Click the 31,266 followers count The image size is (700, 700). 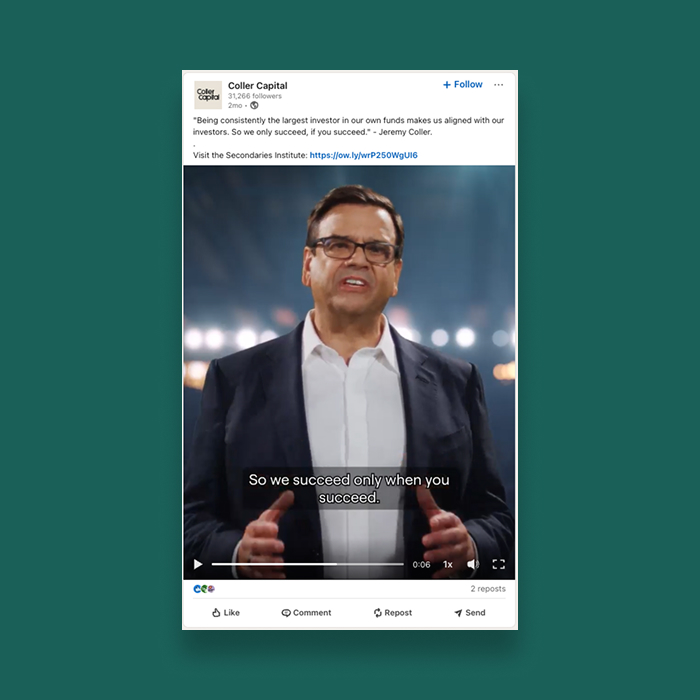coord(255,96)
